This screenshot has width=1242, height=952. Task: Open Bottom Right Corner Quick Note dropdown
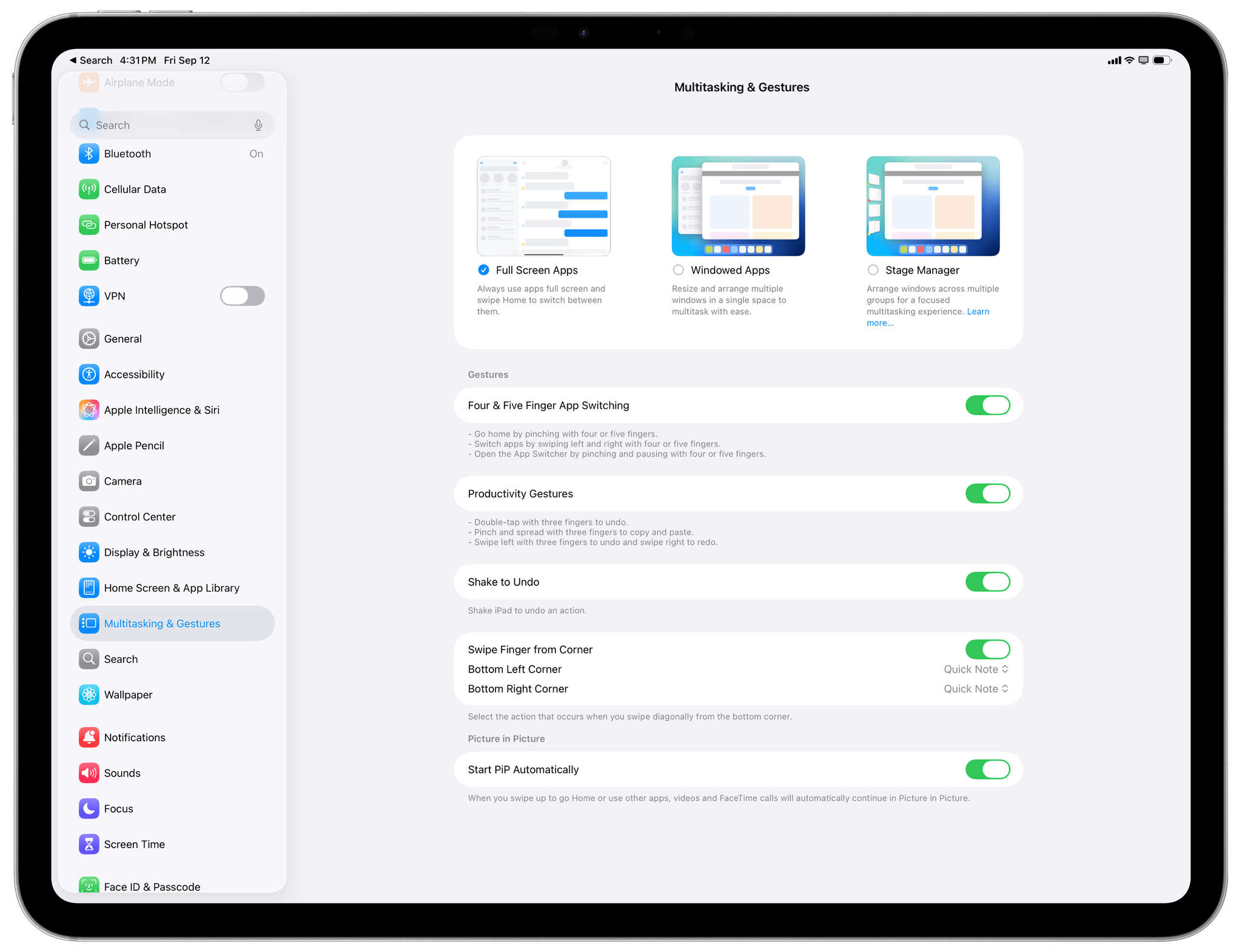click(975, 689)
